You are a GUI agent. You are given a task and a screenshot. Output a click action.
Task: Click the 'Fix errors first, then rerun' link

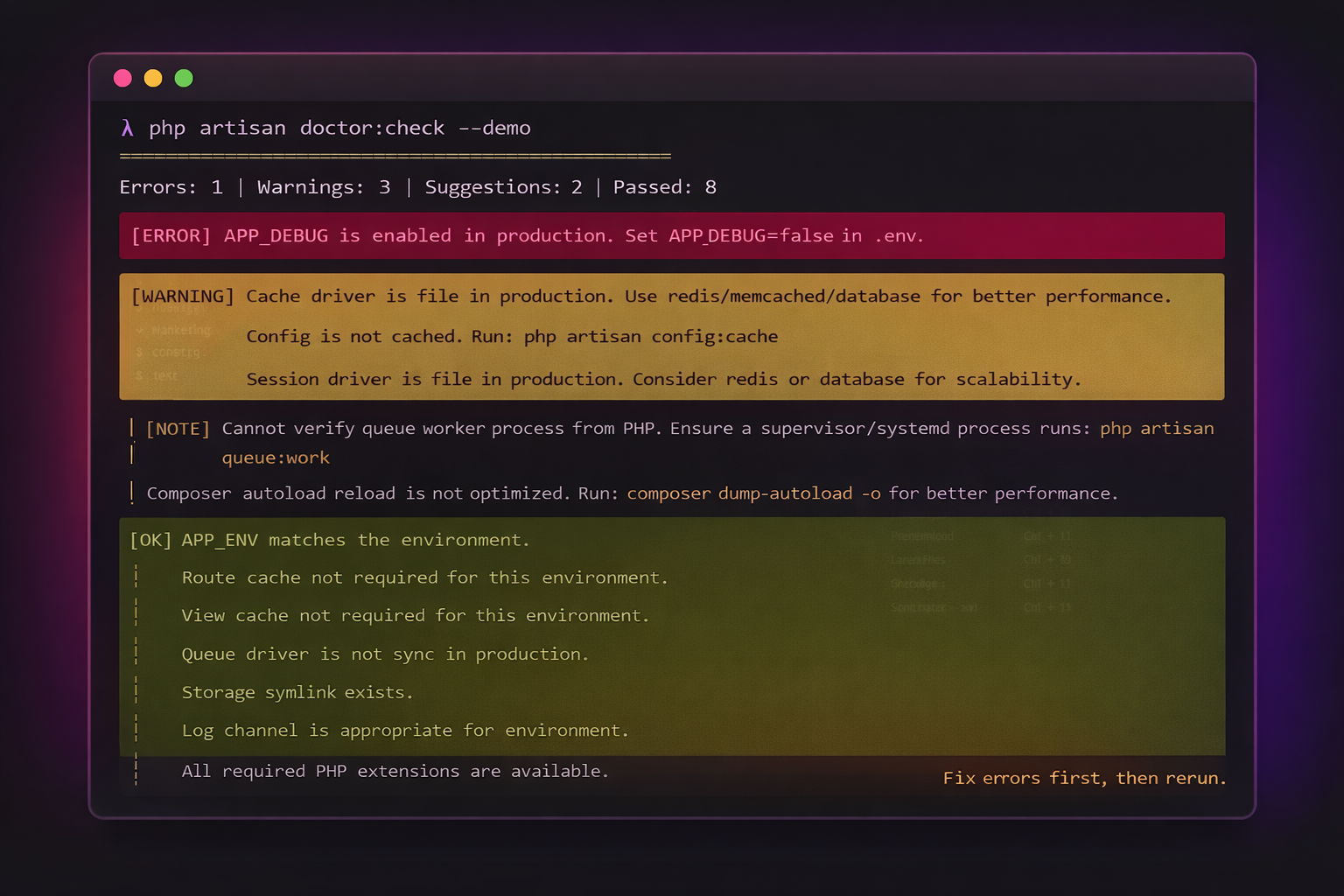(1084, 778)
